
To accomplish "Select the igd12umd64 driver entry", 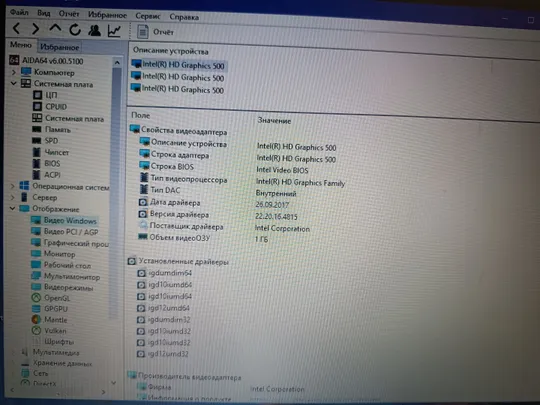I will [x=163, y=308].
